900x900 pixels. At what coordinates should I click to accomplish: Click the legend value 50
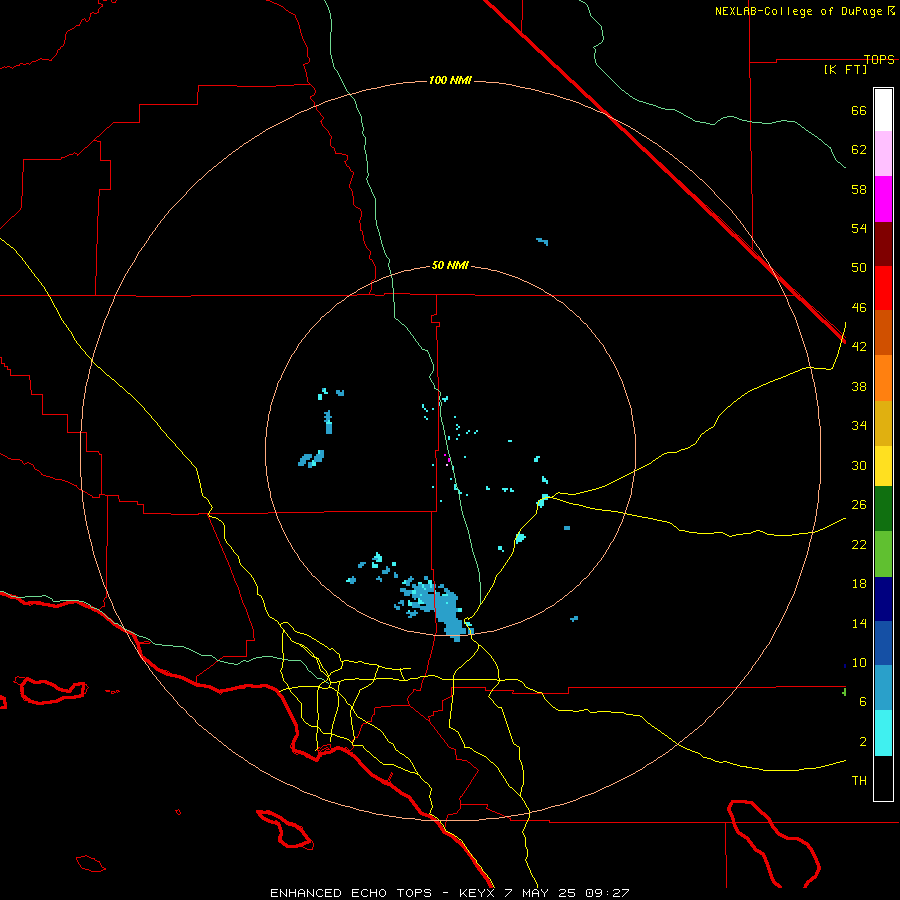click(859, 268)
